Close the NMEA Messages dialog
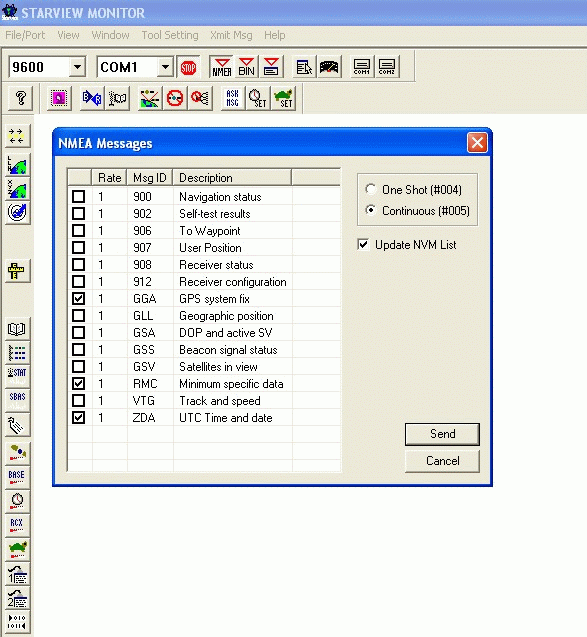Image resolution: width=587 pixels, height=637 pixels. point(477,143)
